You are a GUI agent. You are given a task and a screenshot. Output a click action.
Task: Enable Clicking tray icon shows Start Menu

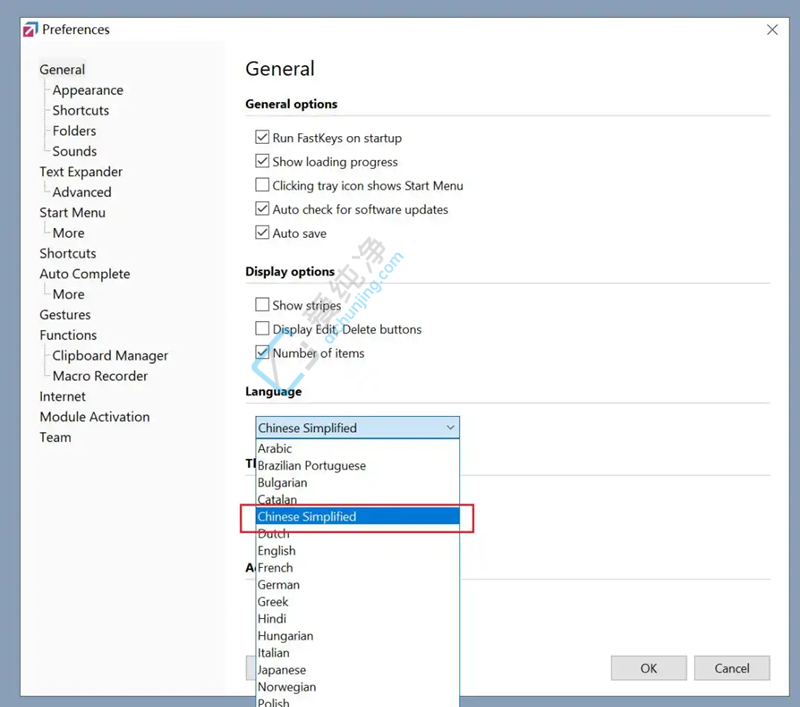[262, 185]
